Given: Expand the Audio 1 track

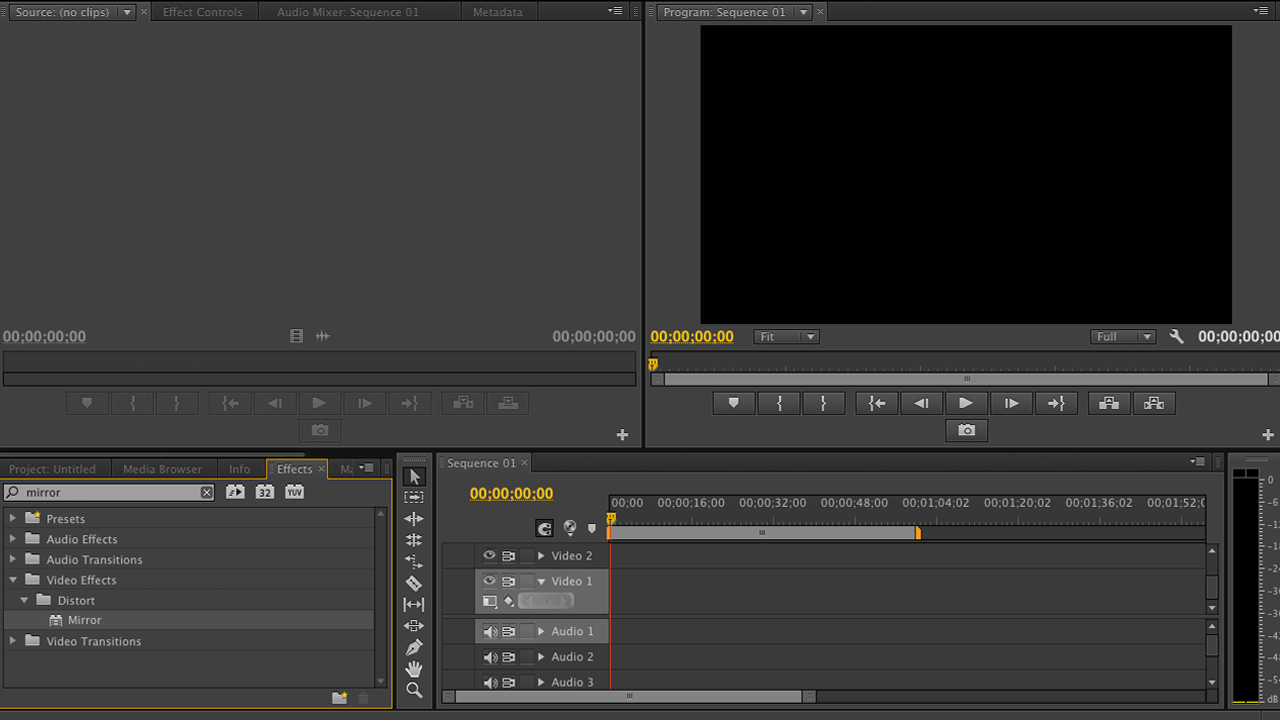Looking at the screenshot, I should (x=542, y=632).
